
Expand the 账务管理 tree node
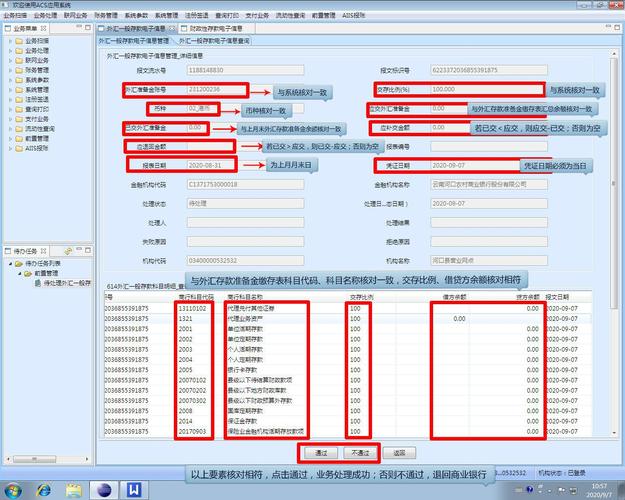(x=10, y=70)
